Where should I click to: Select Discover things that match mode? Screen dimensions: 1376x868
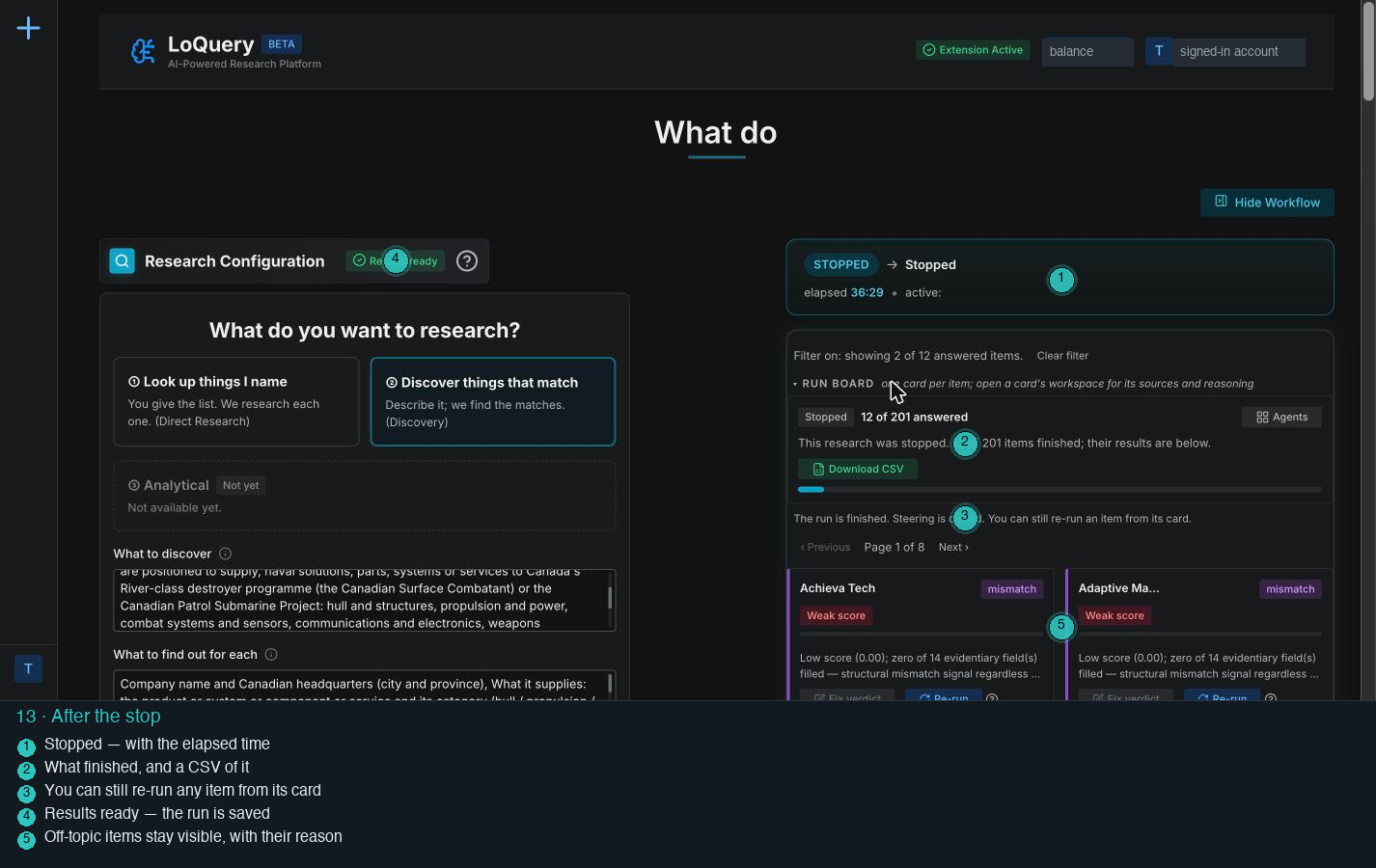coord(493,401)
